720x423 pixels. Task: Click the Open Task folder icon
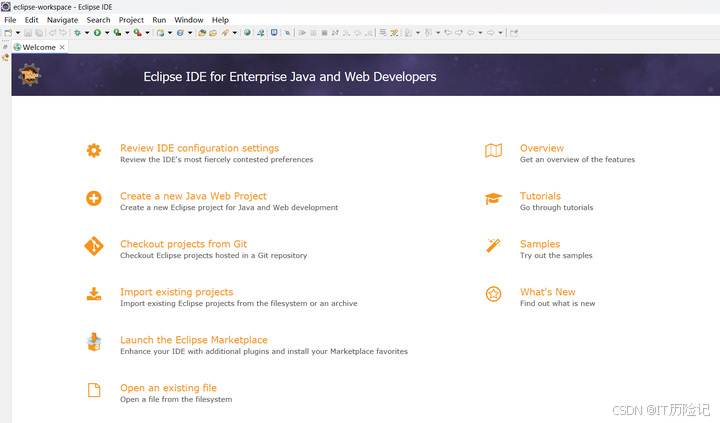coord(213,33)
